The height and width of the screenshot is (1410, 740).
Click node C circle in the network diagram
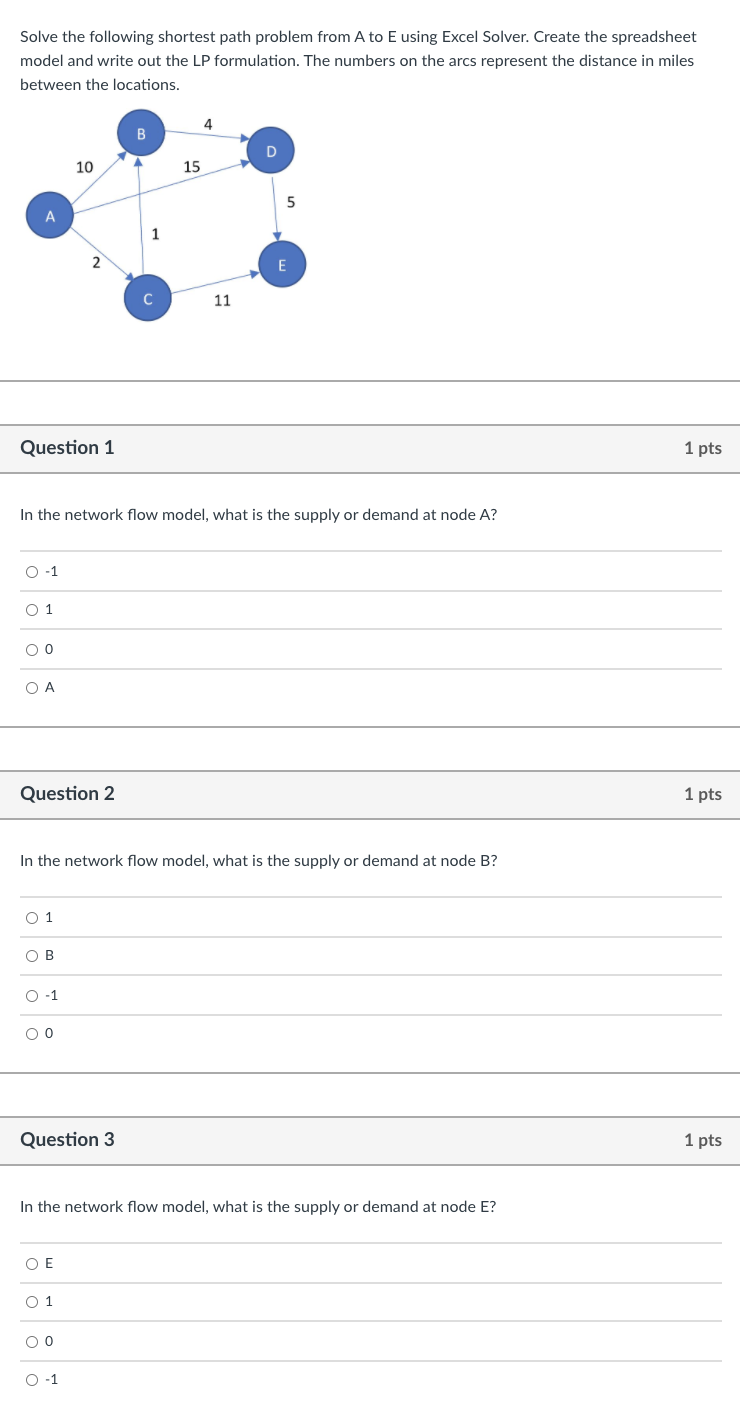[x=148, y=298]
